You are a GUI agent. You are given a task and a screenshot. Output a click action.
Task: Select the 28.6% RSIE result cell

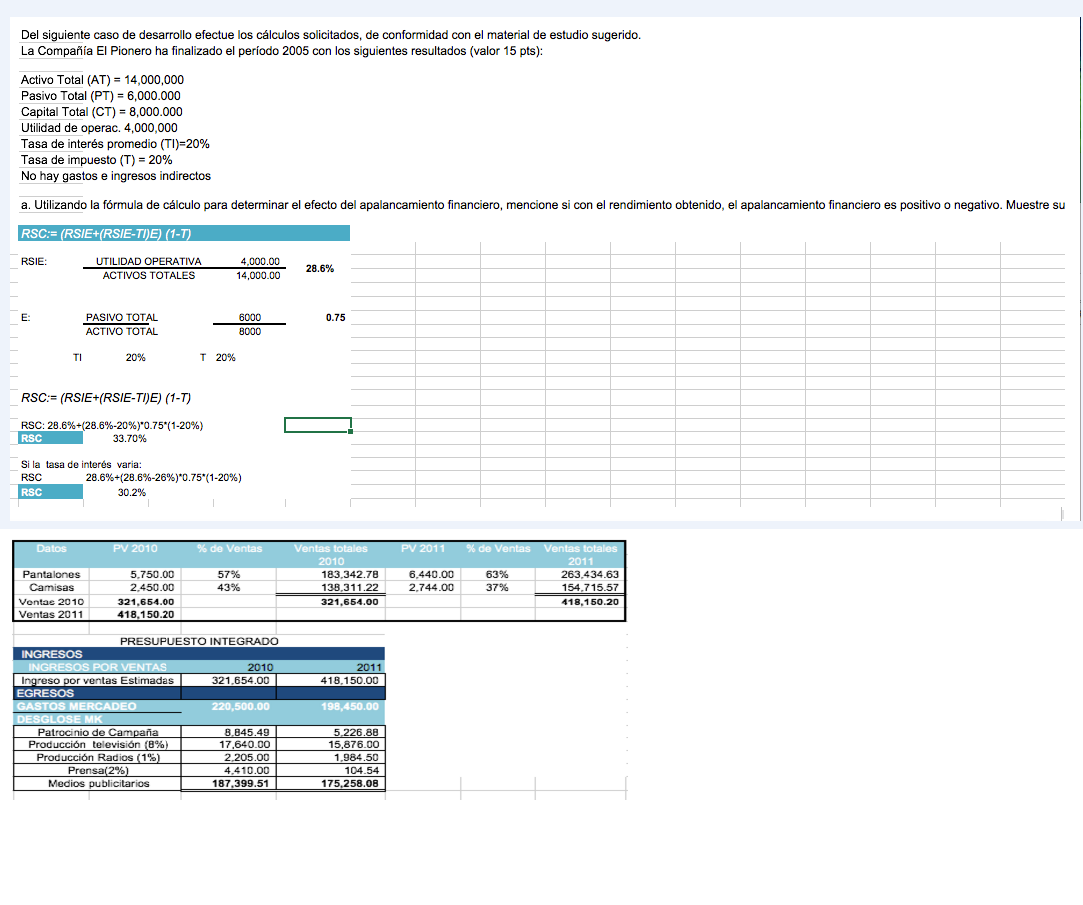click(319, 269)
